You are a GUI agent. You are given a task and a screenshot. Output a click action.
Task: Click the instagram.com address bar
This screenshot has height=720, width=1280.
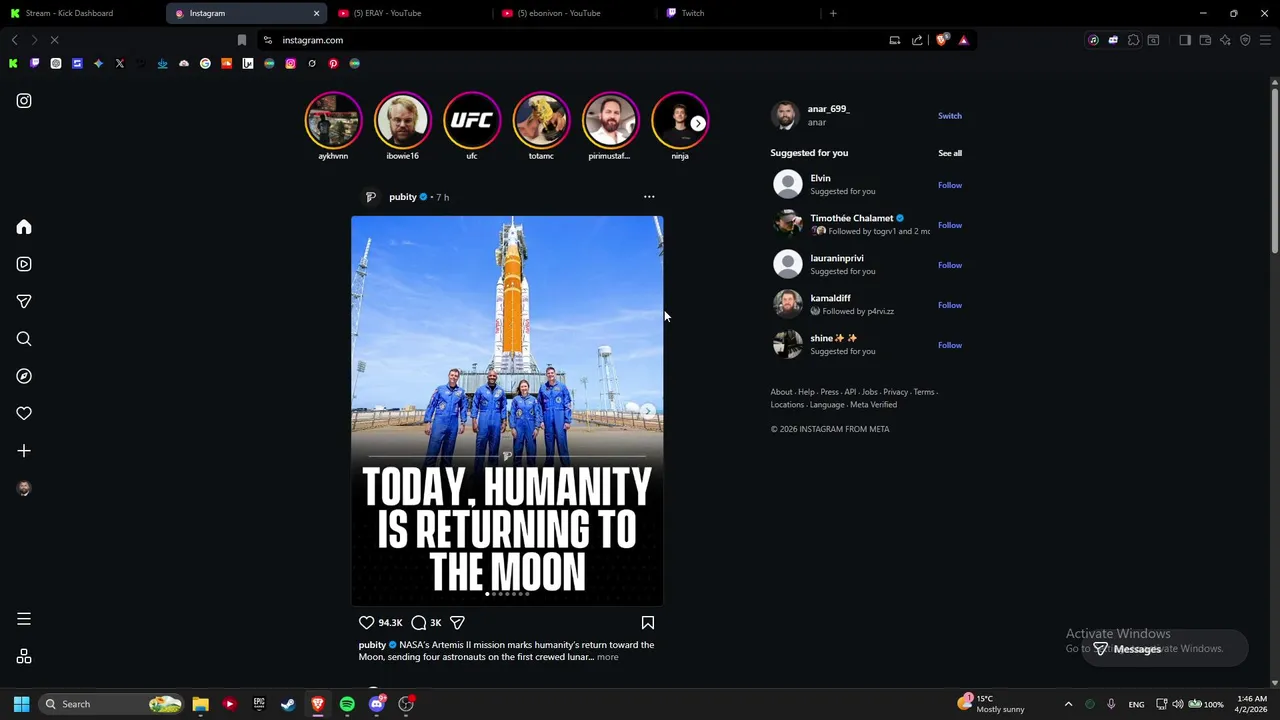click(x=570, y=40)
